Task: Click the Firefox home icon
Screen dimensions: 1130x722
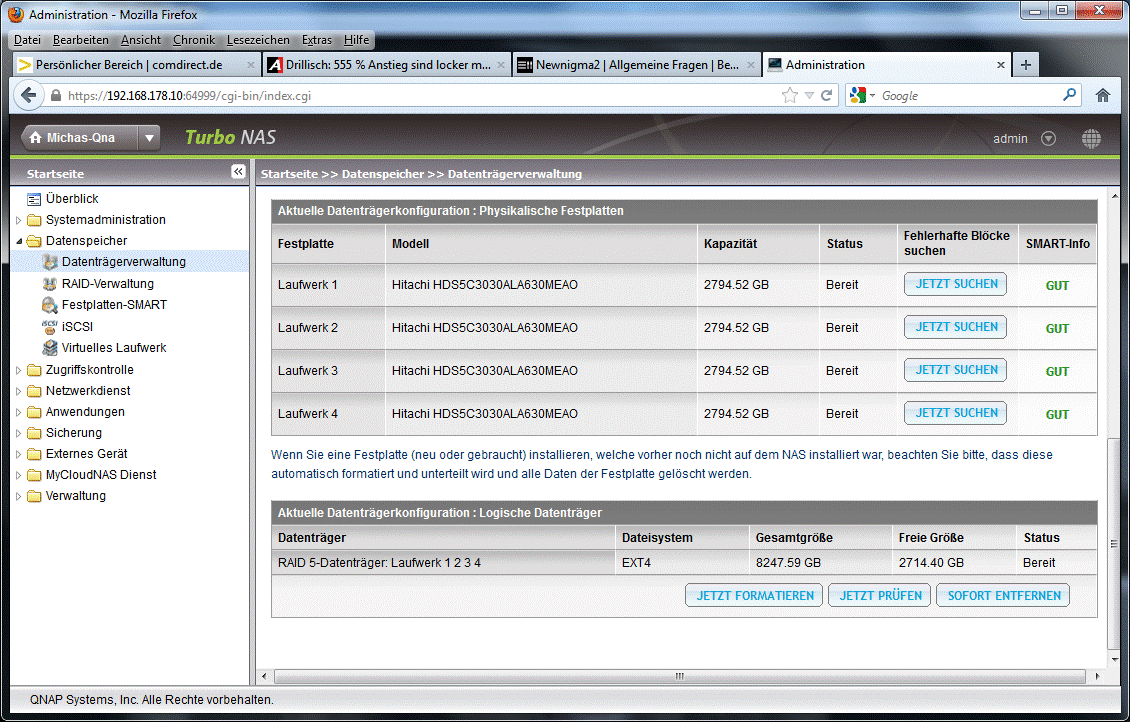Action: tap(1103, 96)
